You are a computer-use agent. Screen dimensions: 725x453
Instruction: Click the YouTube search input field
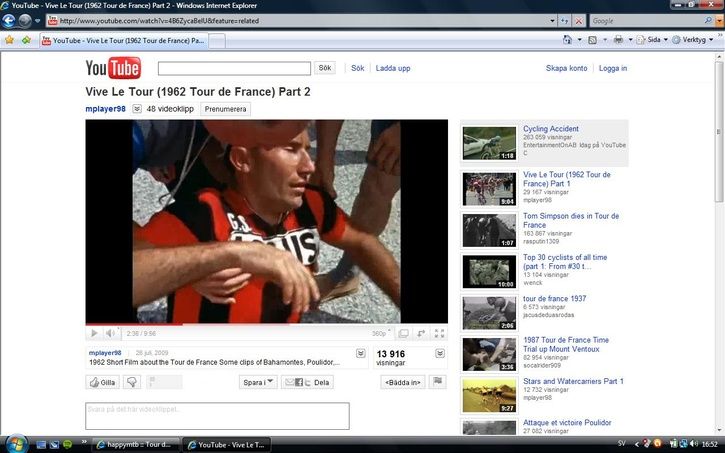tap(234, 68)
